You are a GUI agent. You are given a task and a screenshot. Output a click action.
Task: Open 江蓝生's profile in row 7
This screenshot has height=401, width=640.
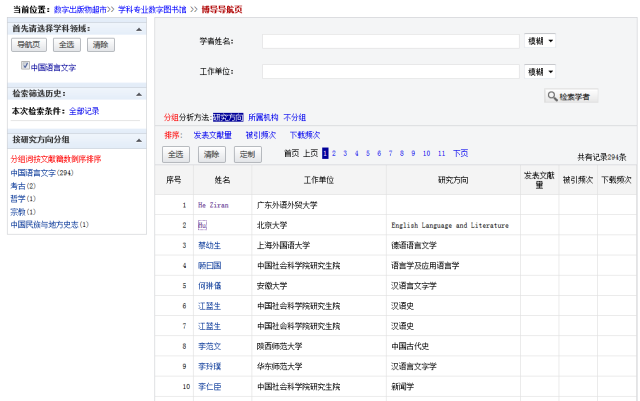point(209,326)
